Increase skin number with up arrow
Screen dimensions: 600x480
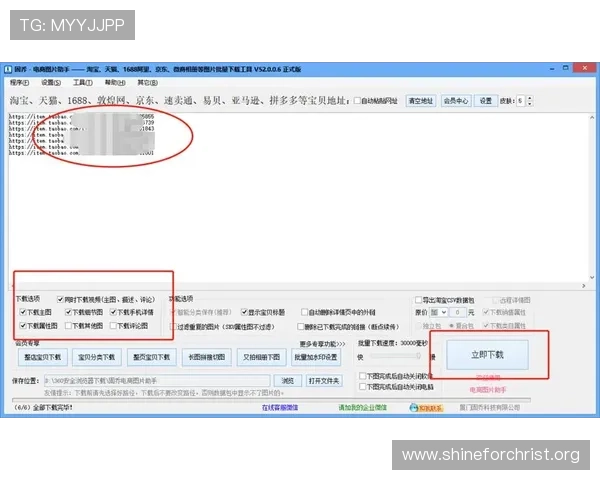tap(530, 98)
